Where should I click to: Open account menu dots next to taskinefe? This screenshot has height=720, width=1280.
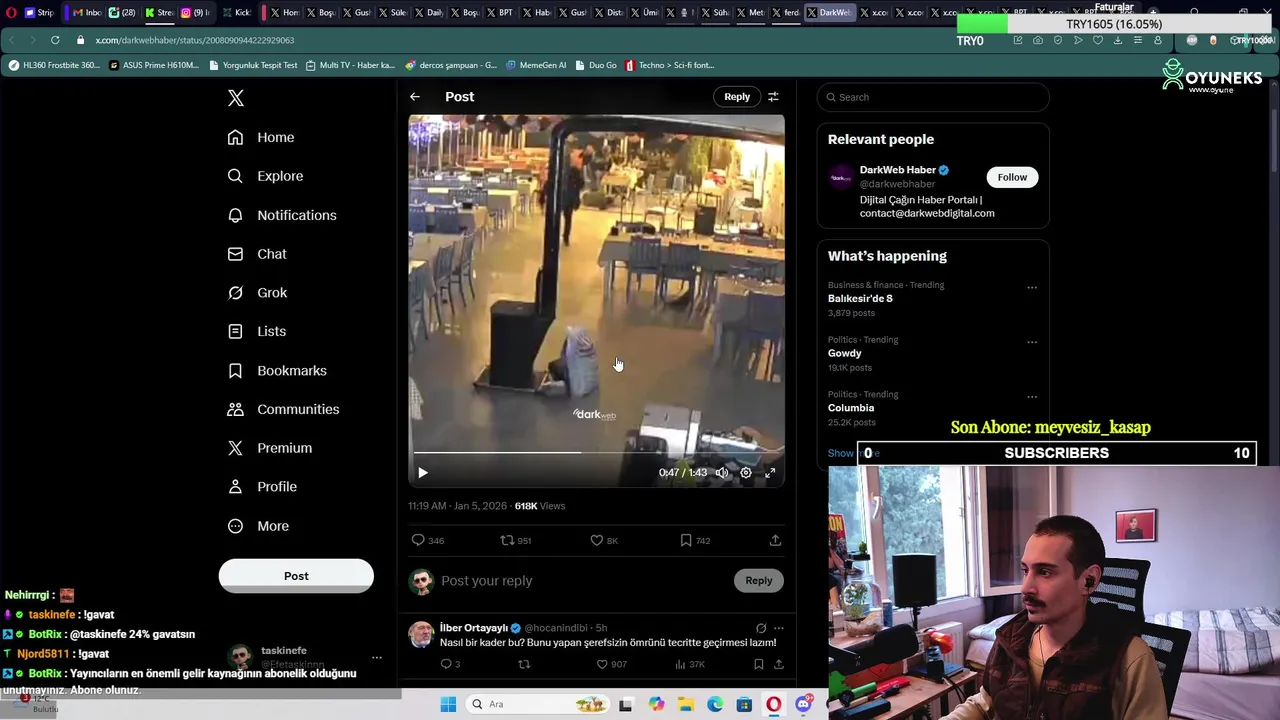pos(377,657)
